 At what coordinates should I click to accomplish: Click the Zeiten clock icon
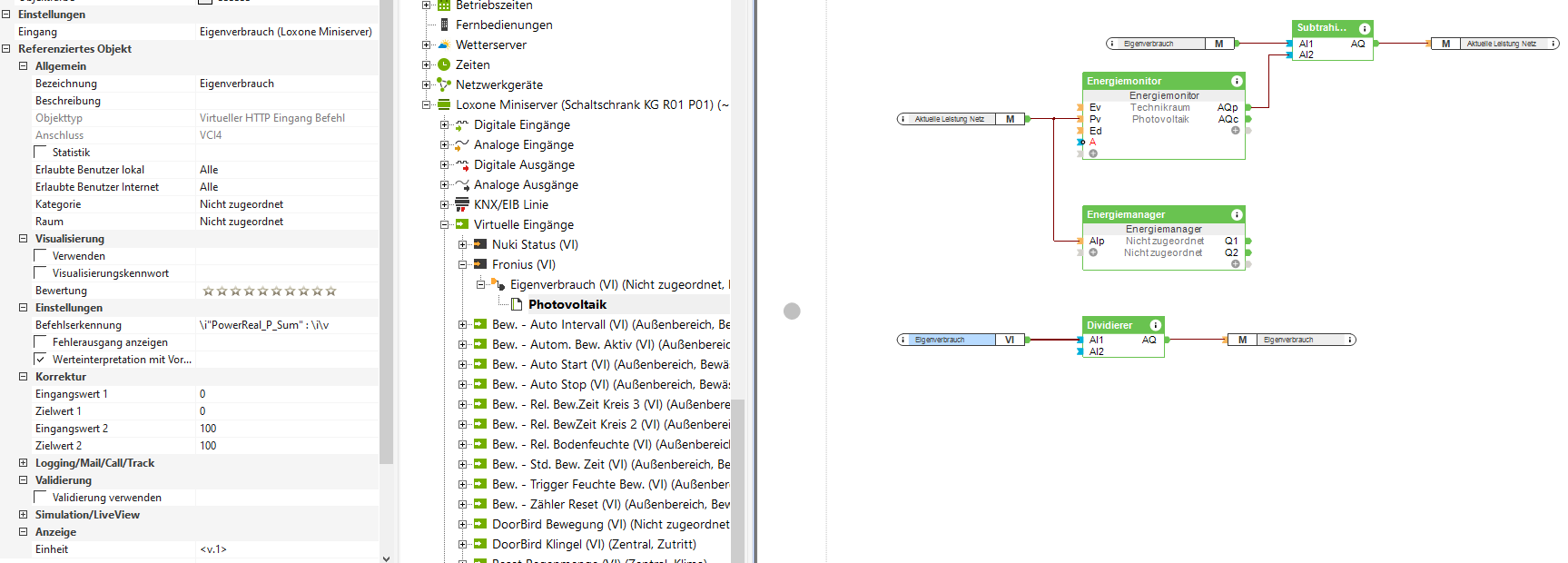pos(444,64)
